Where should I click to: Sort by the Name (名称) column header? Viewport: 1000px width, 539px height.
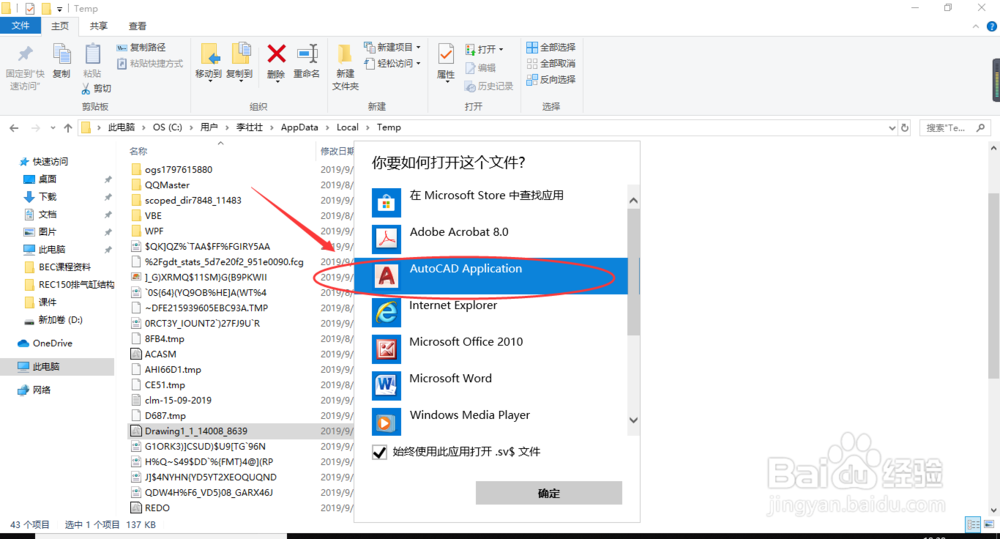click(138, 151)
